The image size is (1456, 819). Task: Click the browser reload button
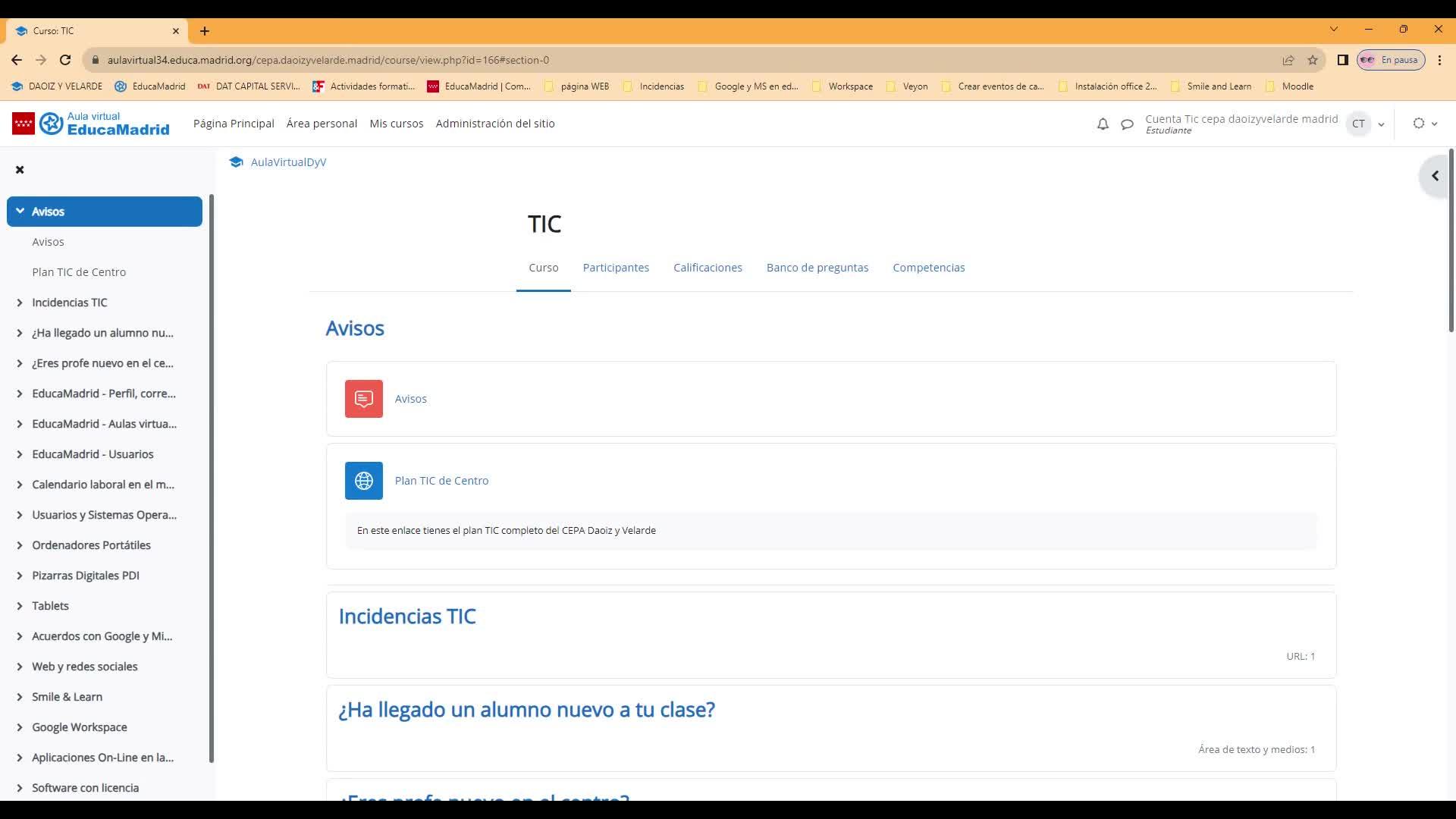pos(65,60)
